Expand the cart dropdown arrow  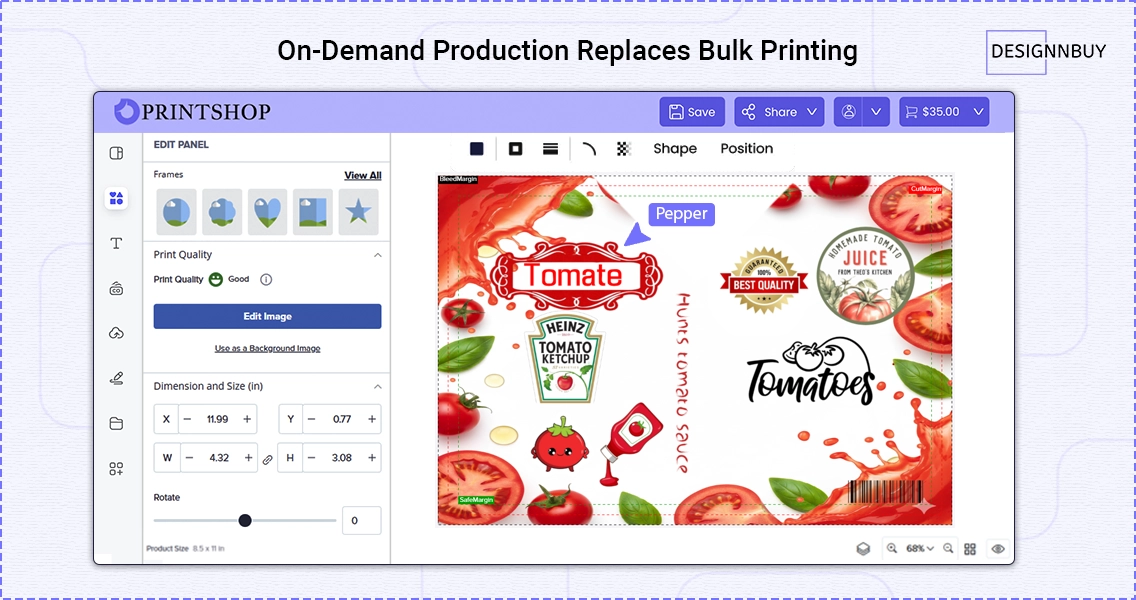click(979, 112)
